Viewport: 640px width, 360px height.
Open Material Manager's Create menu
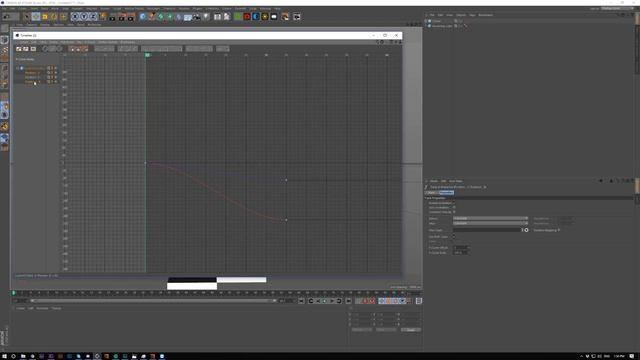pyautogui.click(x=20, y=308)
